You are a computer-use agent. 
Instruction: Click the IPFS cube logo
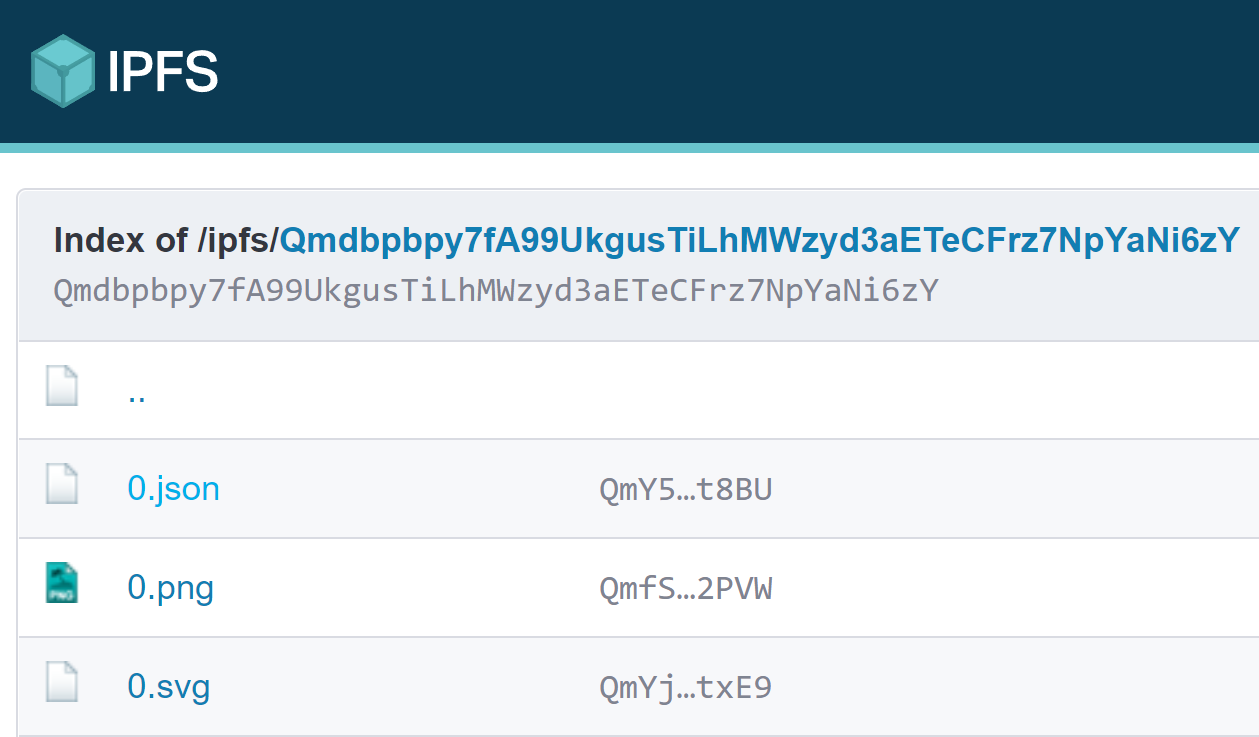63,70
